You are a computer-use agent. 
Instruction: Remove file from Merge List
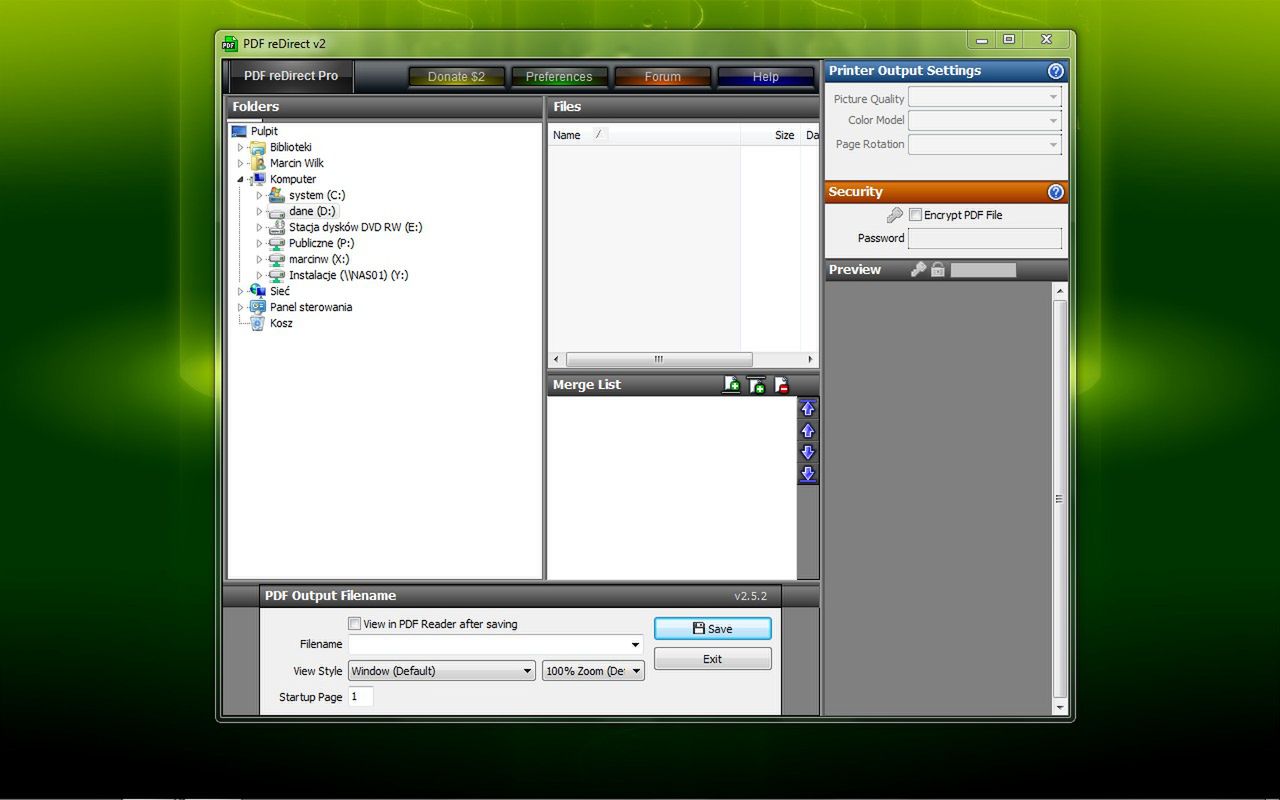(782, 385)
